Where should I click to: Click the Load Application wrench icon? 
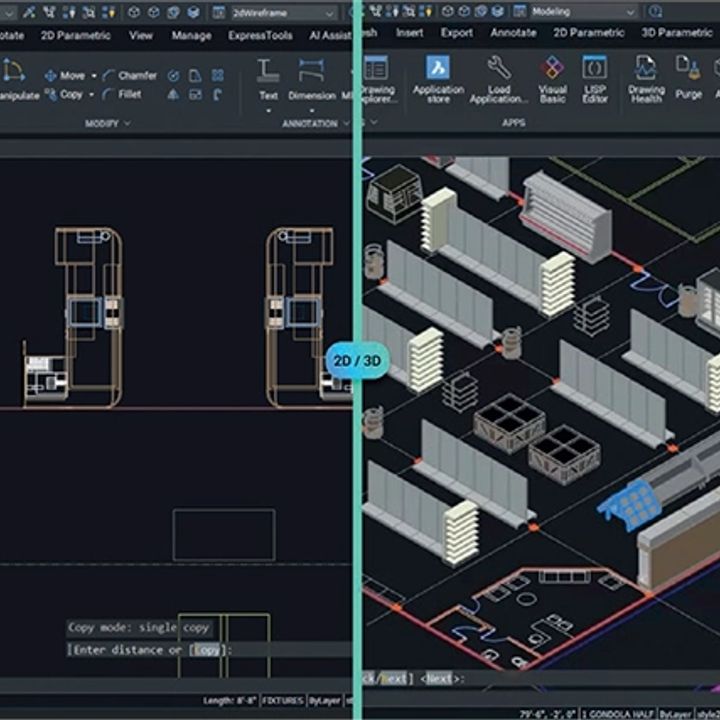click(499, 68)
